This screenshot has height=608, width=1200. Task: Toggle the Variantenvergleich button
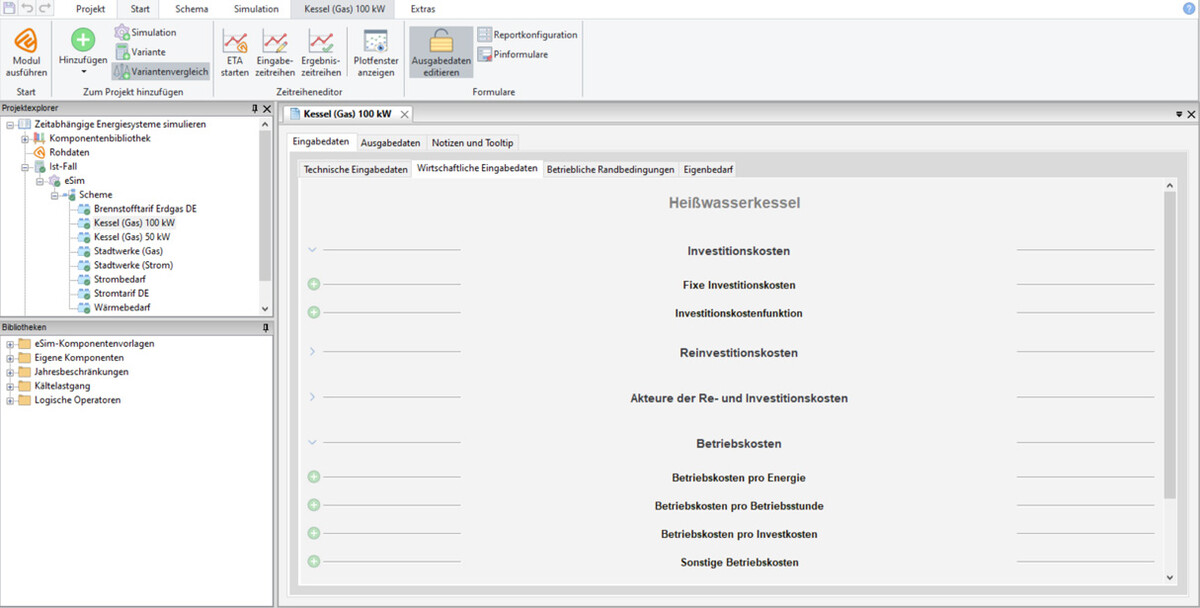click(161, 72)
